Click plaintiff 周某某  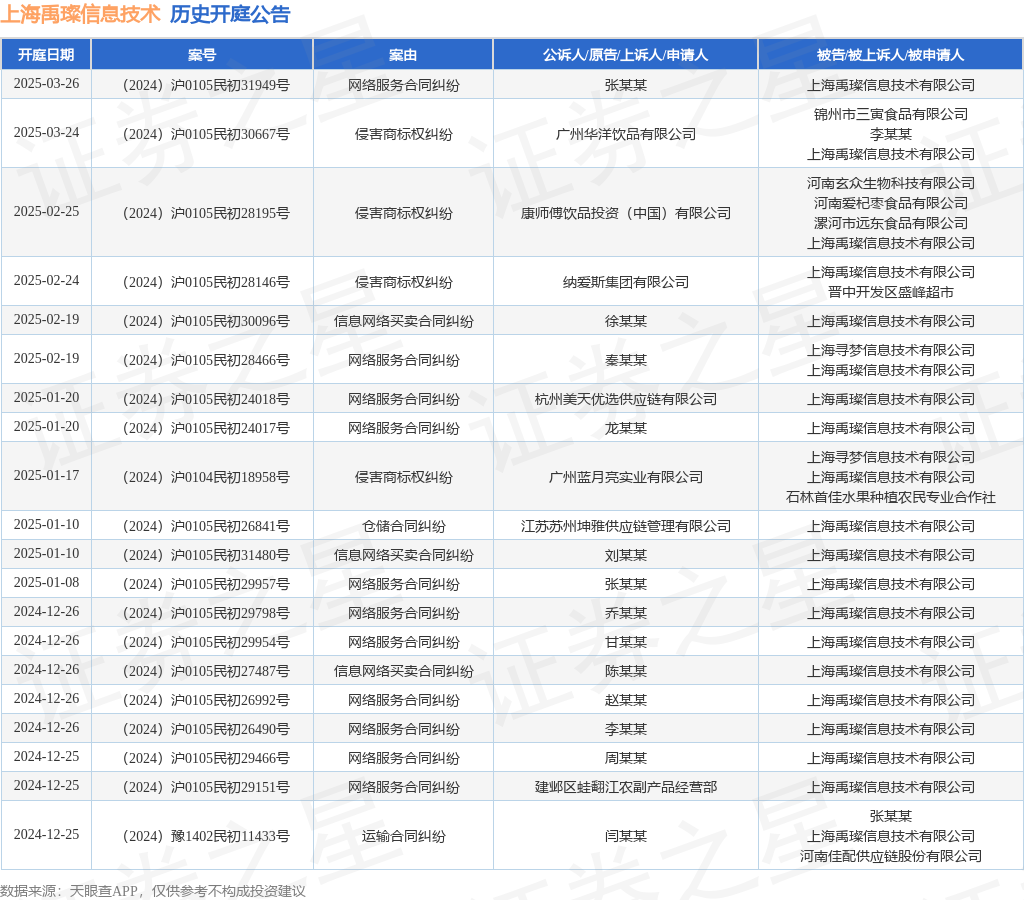coord(626,758)
